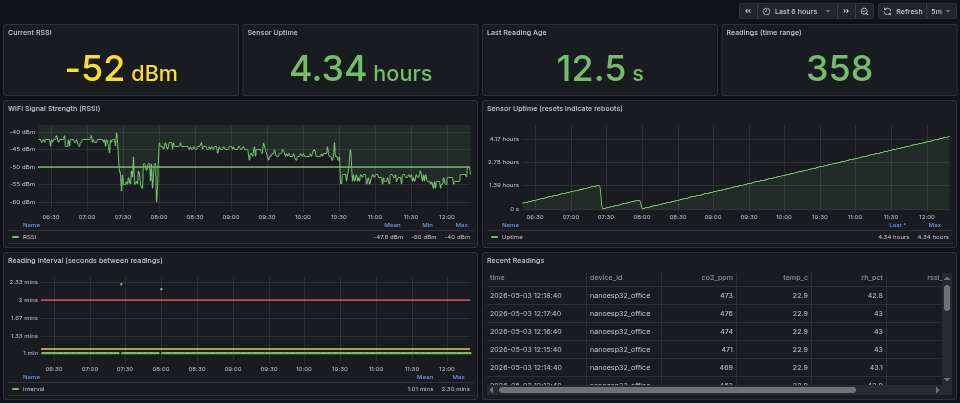Viewport: 960px width, 403px height.
Task: Open the 5m refresh interval dropdown
Action: tap(940, 11)
